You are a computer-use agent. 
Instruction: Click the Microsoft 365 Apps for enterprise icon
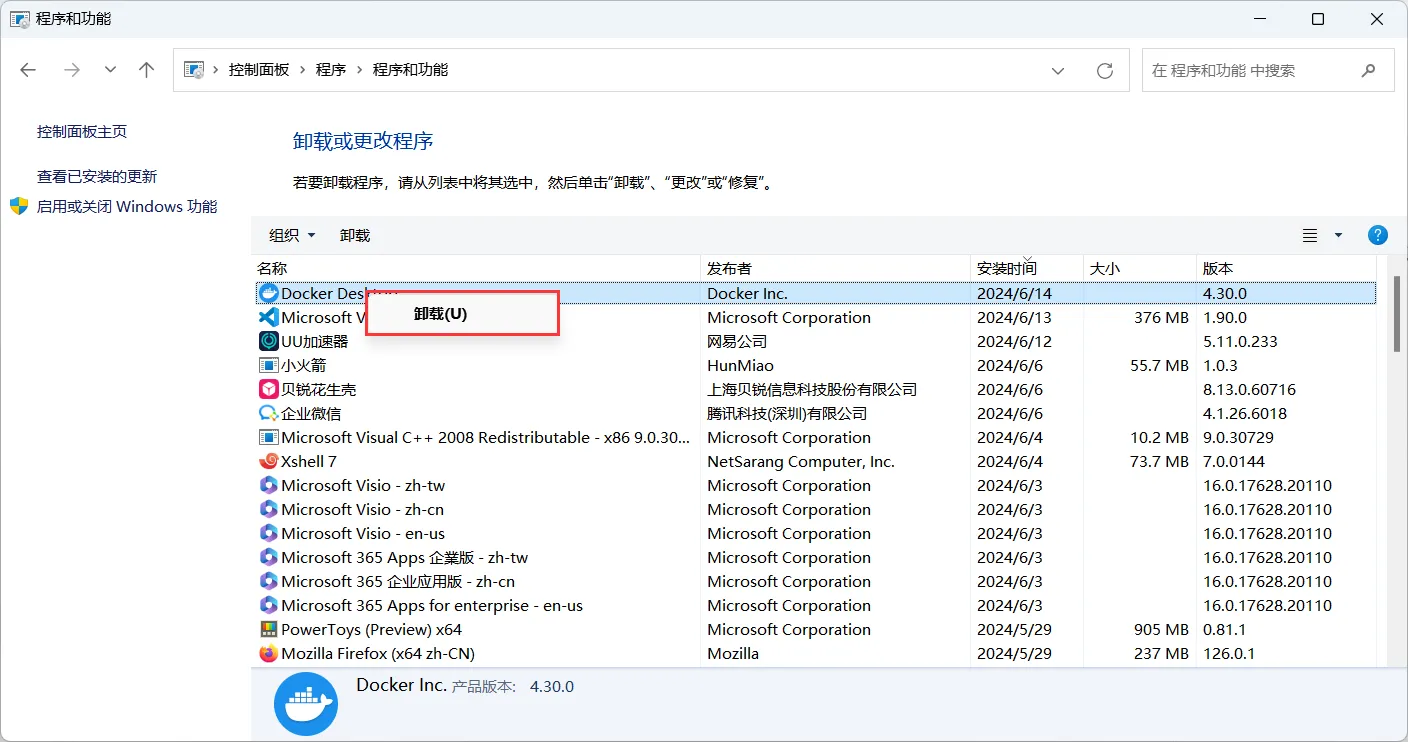(268, 605)
